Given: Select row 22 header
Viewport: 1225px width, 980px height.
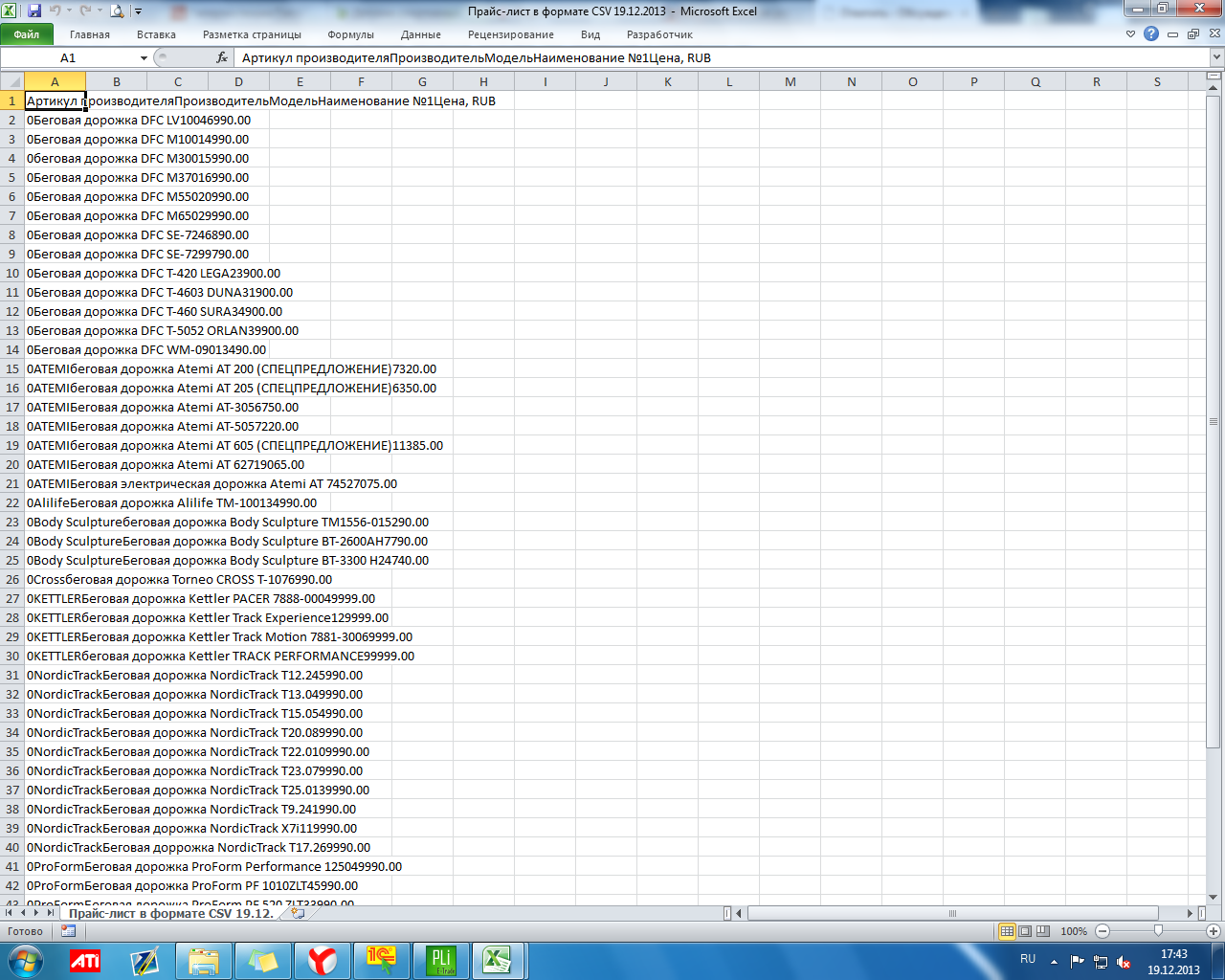Looking at the screenshot, I should pos(12,502).
